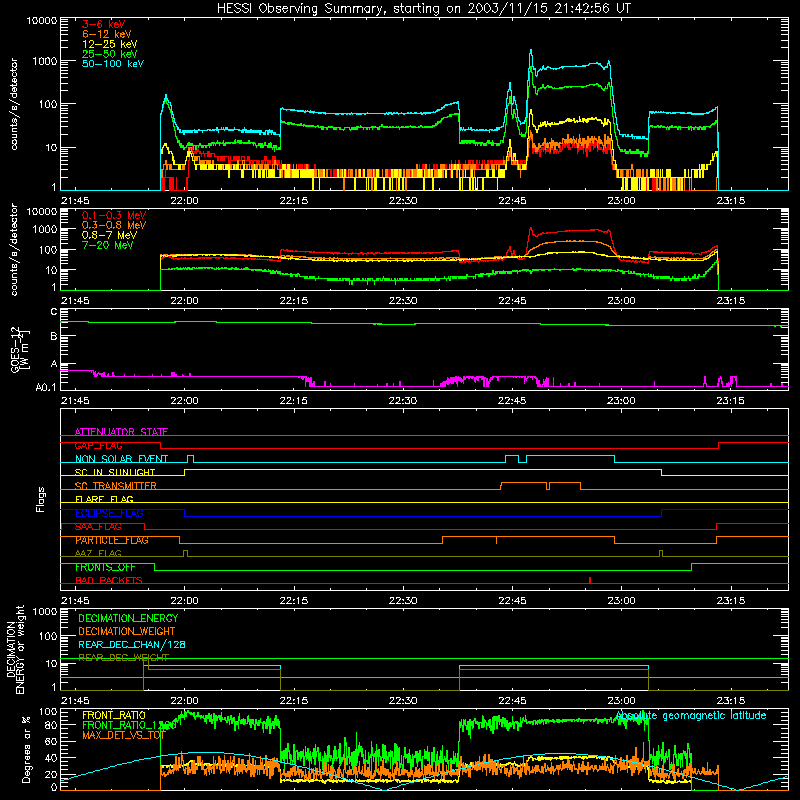Click the DECIMATION_WEIGHT legend label
The height and width of the screenshot is (800, 800).
[127, 631]
